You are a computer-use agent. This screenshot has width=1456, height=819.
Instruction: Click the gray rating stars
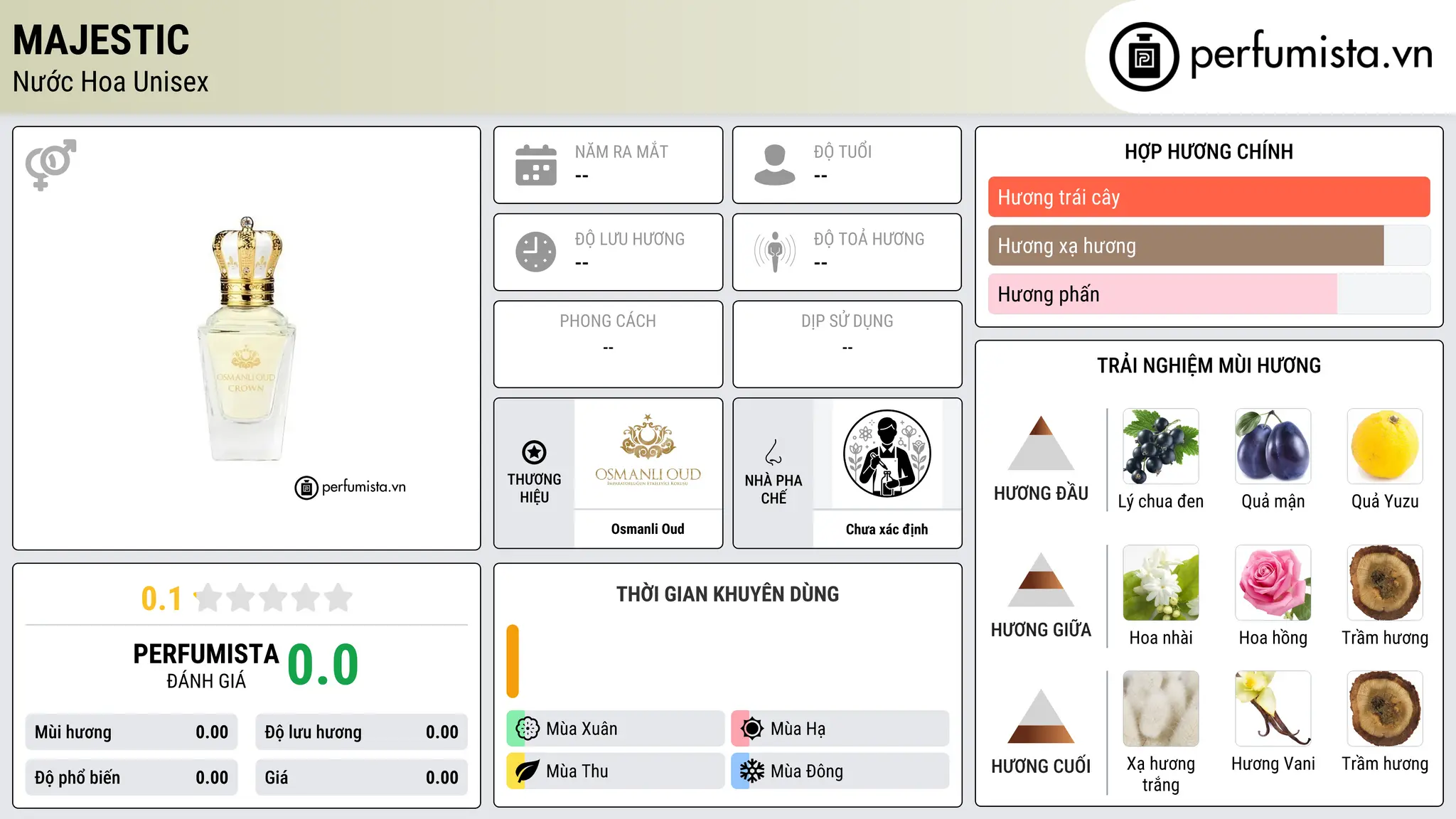coord(273,598)
